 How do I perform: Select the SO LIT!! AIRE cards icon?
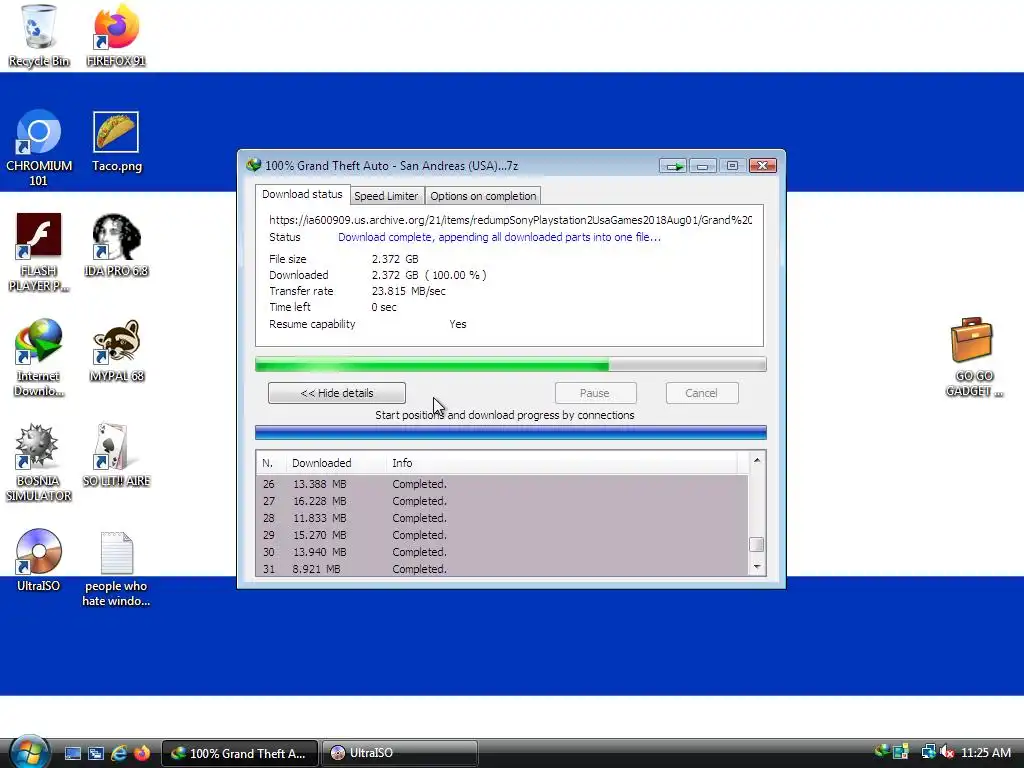(x=116, y=455)
